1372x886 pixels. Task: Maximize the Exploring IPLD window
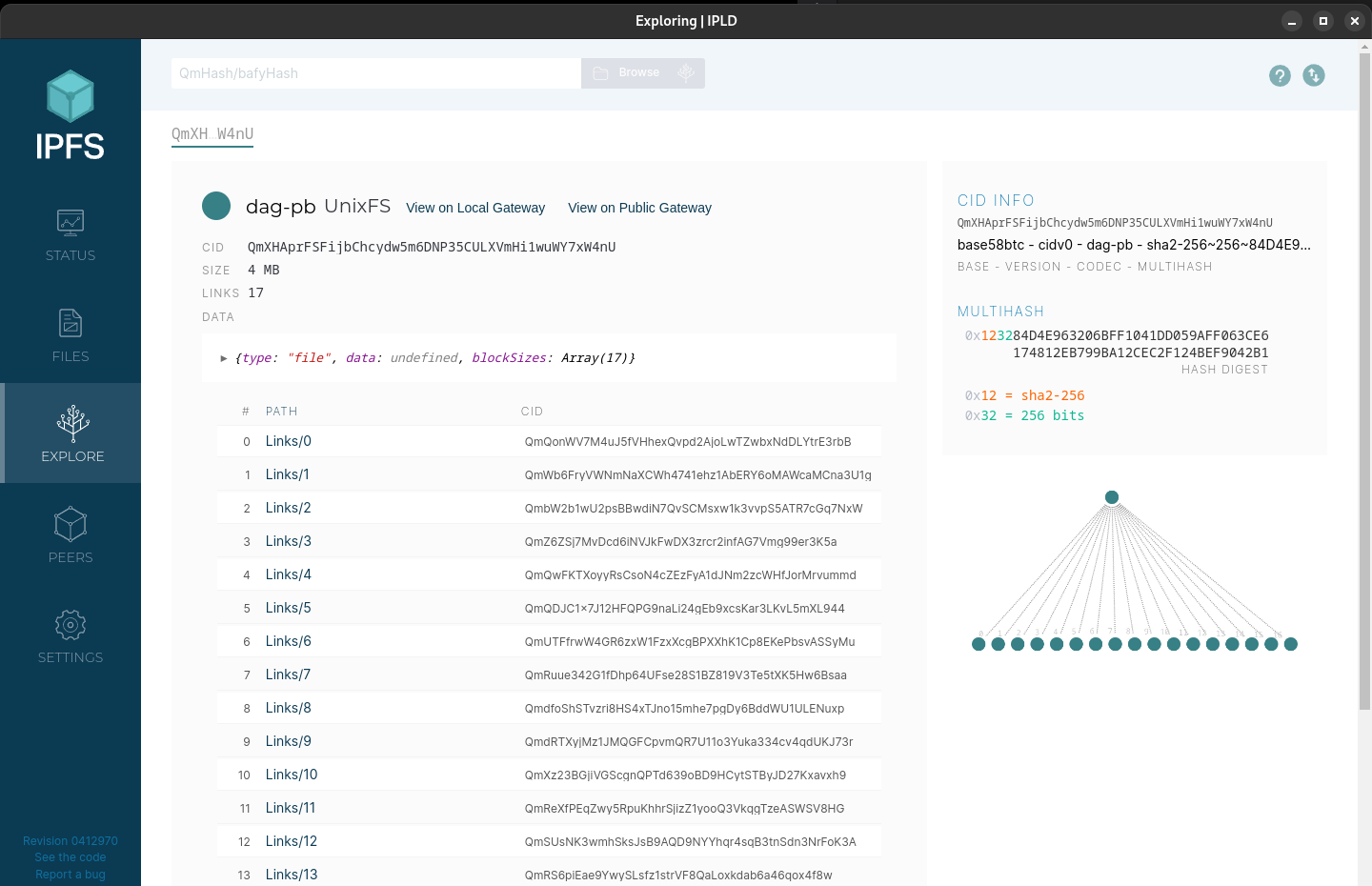[1323, 21]
